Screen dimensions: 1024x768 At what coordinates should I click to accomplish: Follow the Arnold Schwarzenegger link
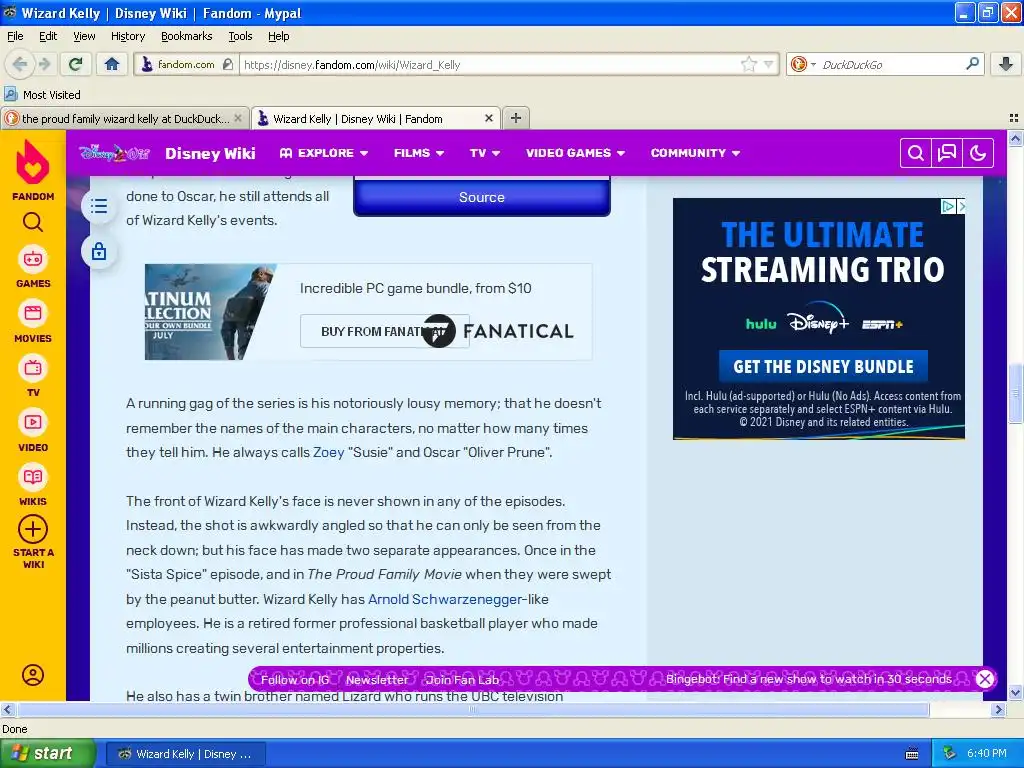pos(445,599)
